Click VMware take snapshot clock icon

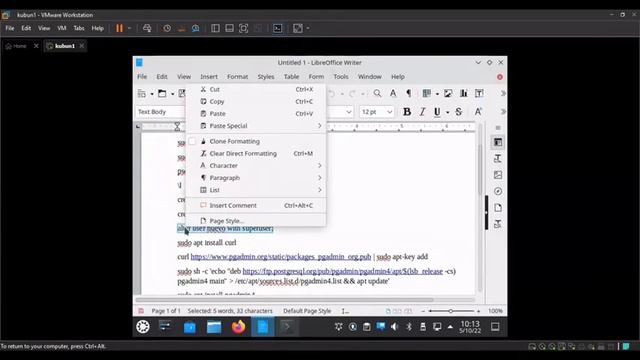tap(167, 28)
